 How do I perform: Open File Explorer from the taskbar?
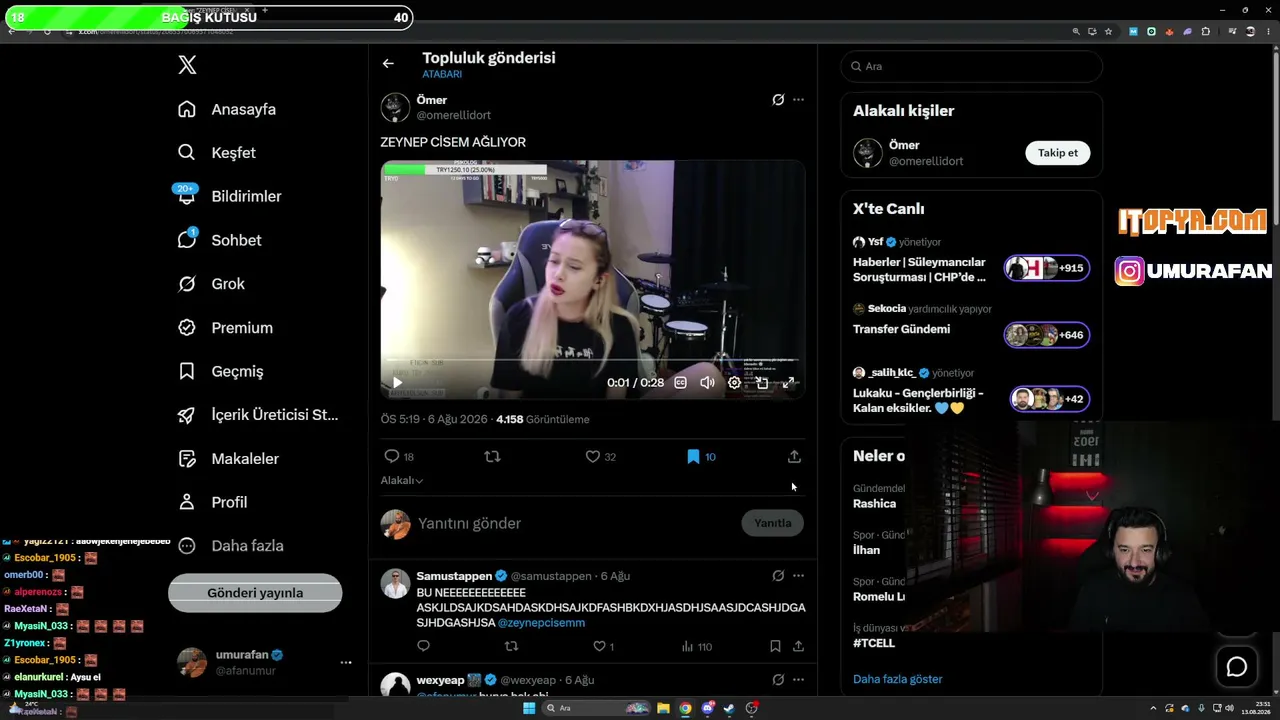[663, 708]
